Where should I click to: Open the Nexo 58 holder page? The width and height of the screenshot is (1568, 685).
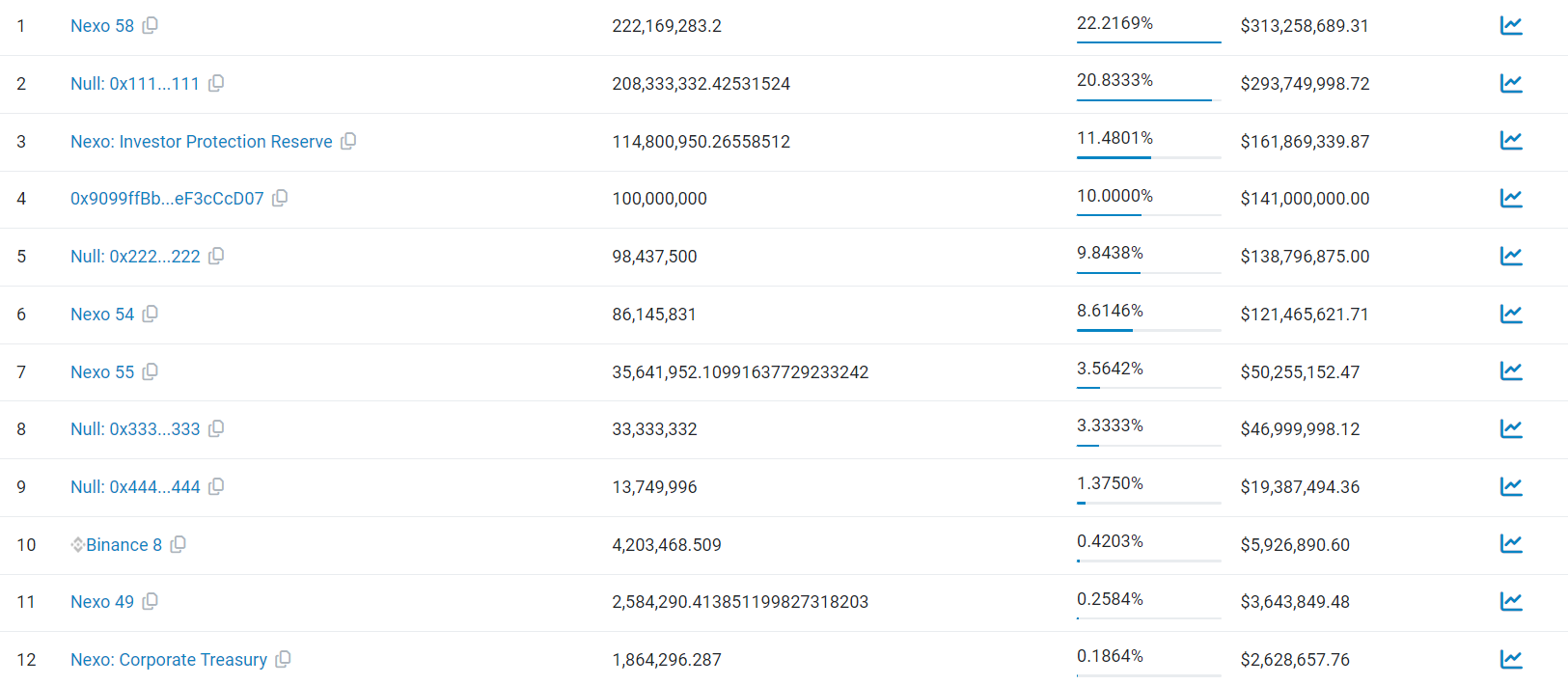(102, 26)
